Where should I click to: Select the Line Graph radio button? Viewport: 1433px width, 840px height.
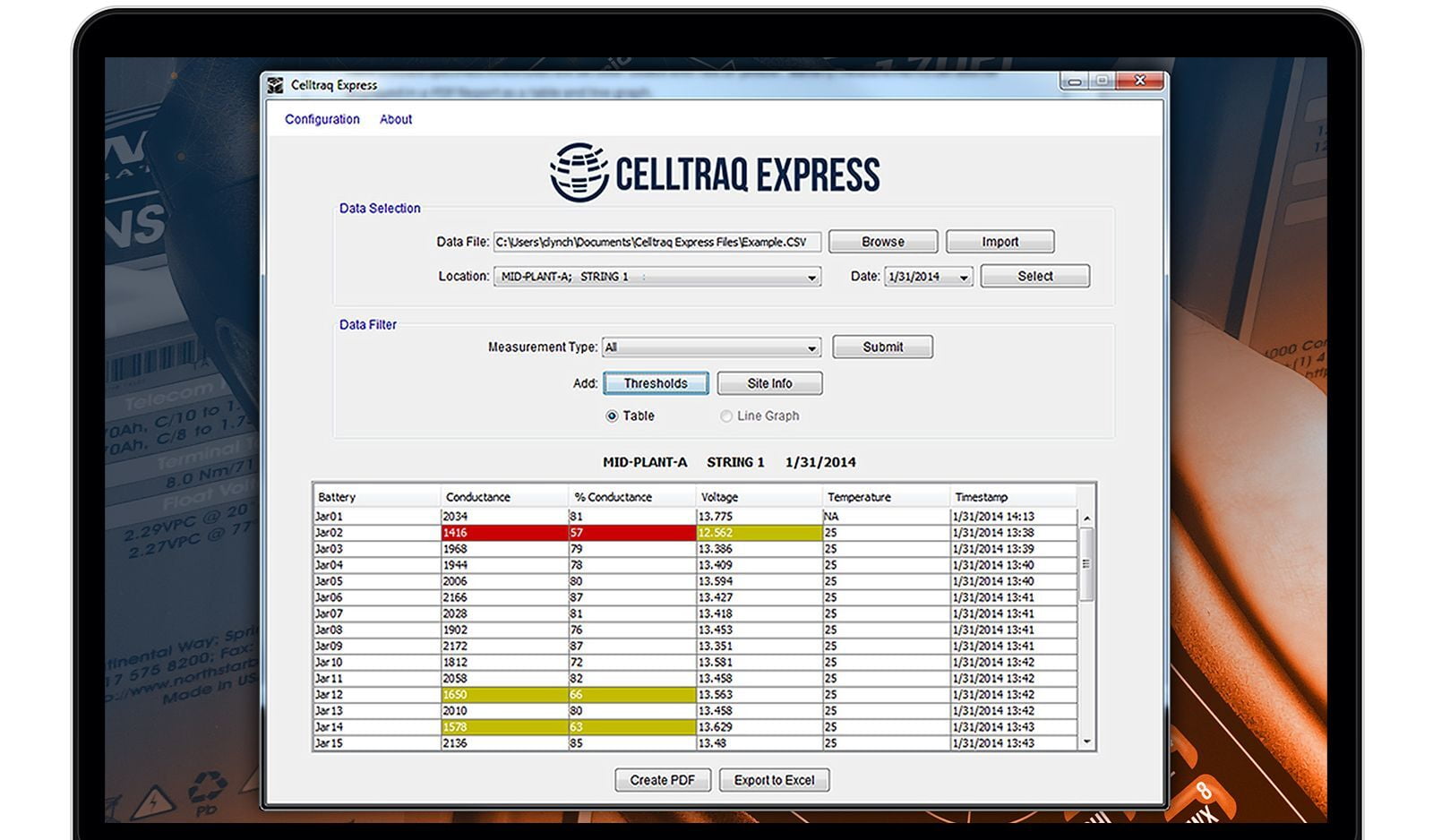[x=726, y=416]
